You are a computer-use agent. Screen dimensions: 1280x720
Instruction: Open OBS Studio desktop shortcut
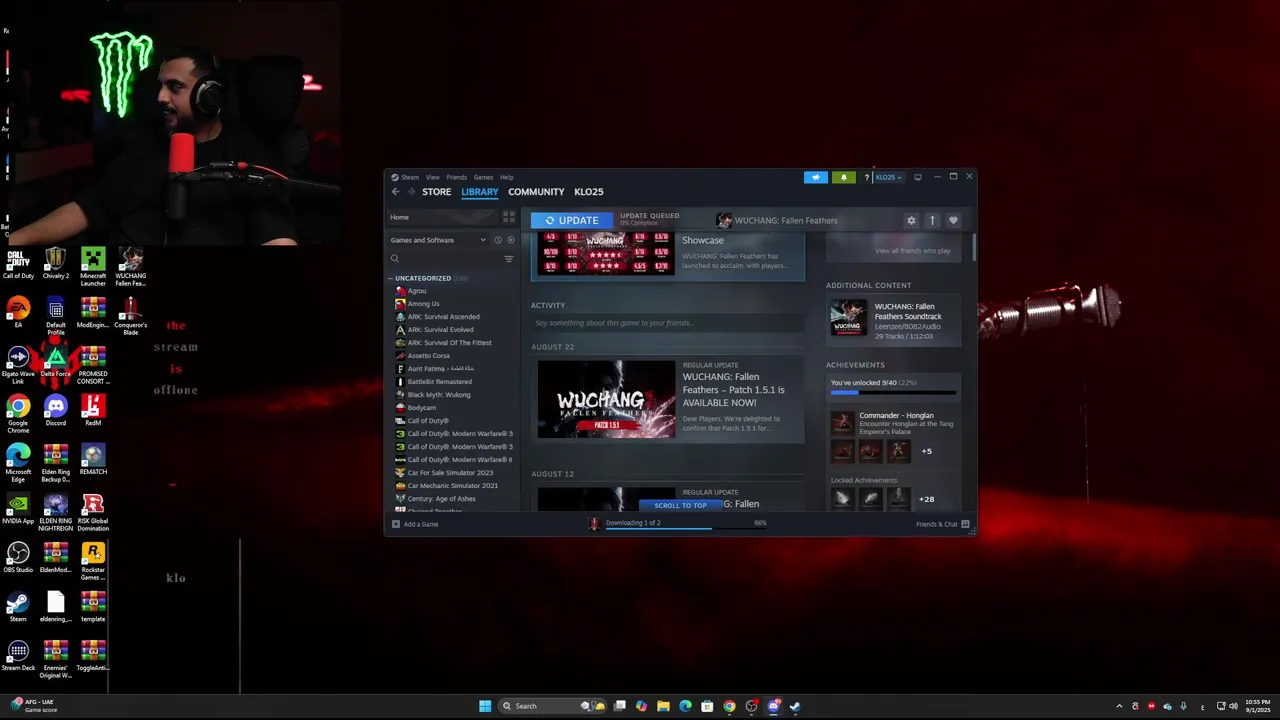(x=18, y=558)
